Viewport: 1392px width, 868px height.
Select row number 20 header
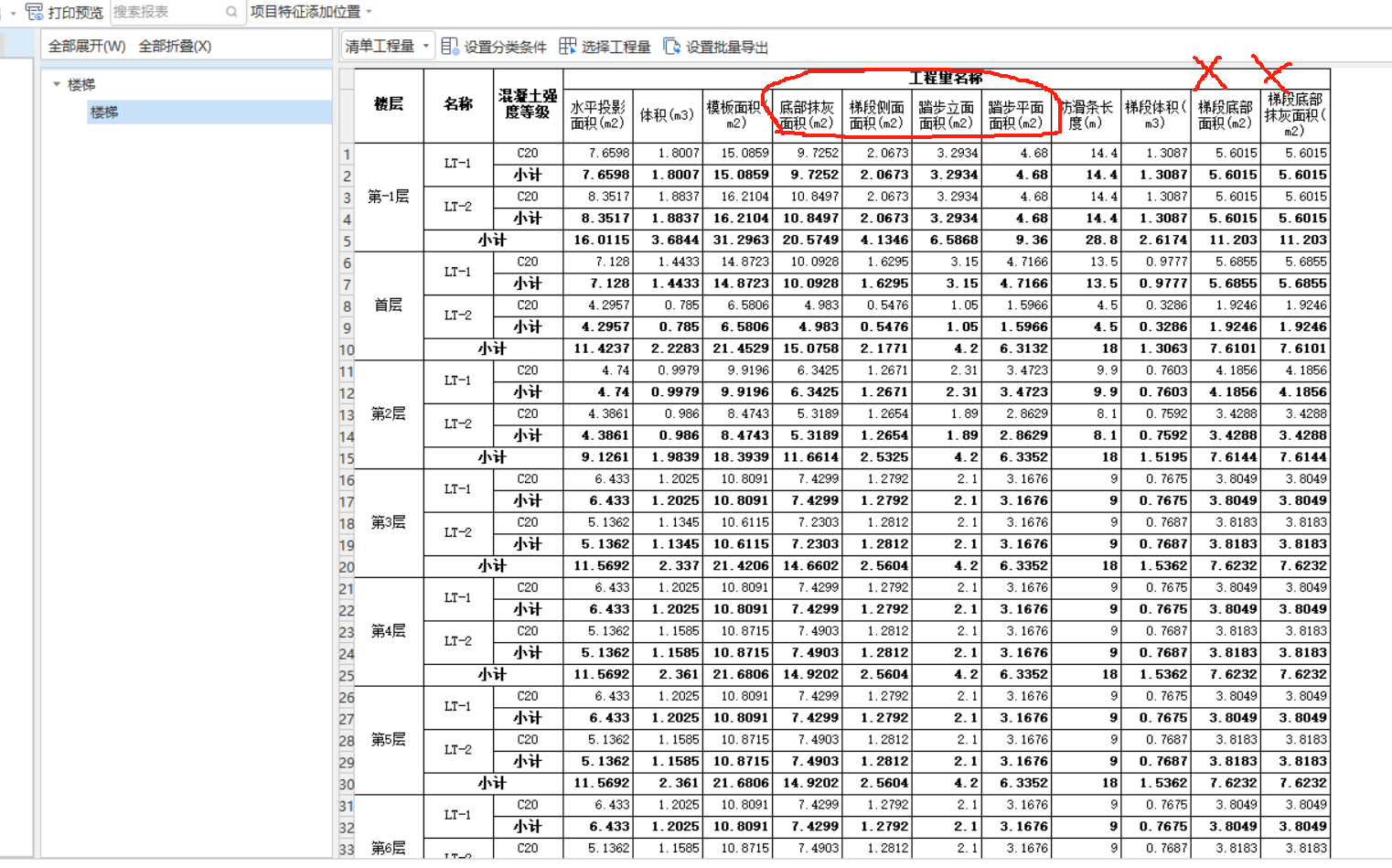tap(347, 566)
